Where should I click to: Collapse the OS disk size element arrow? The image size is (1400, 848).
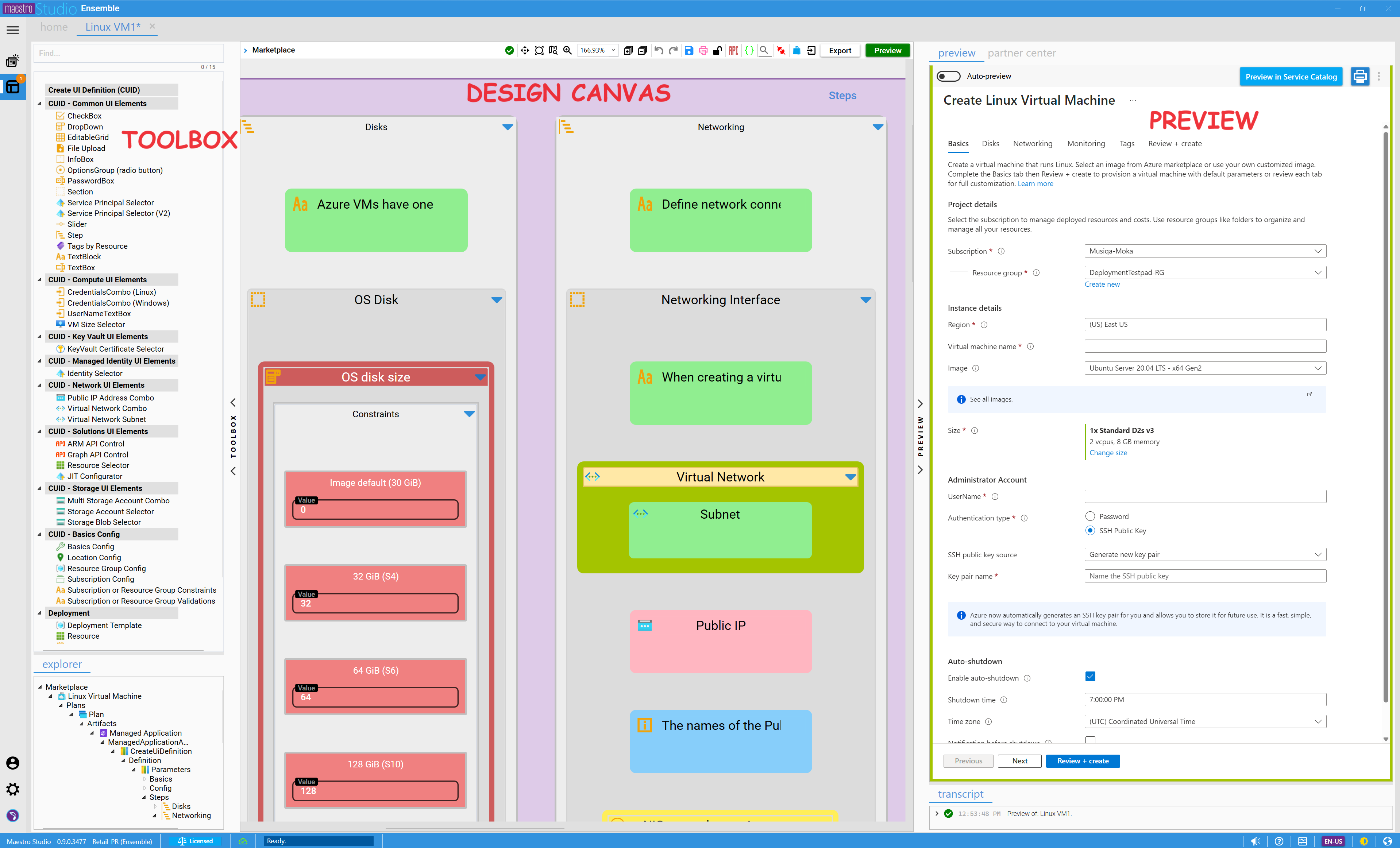(x=480, y=377)
